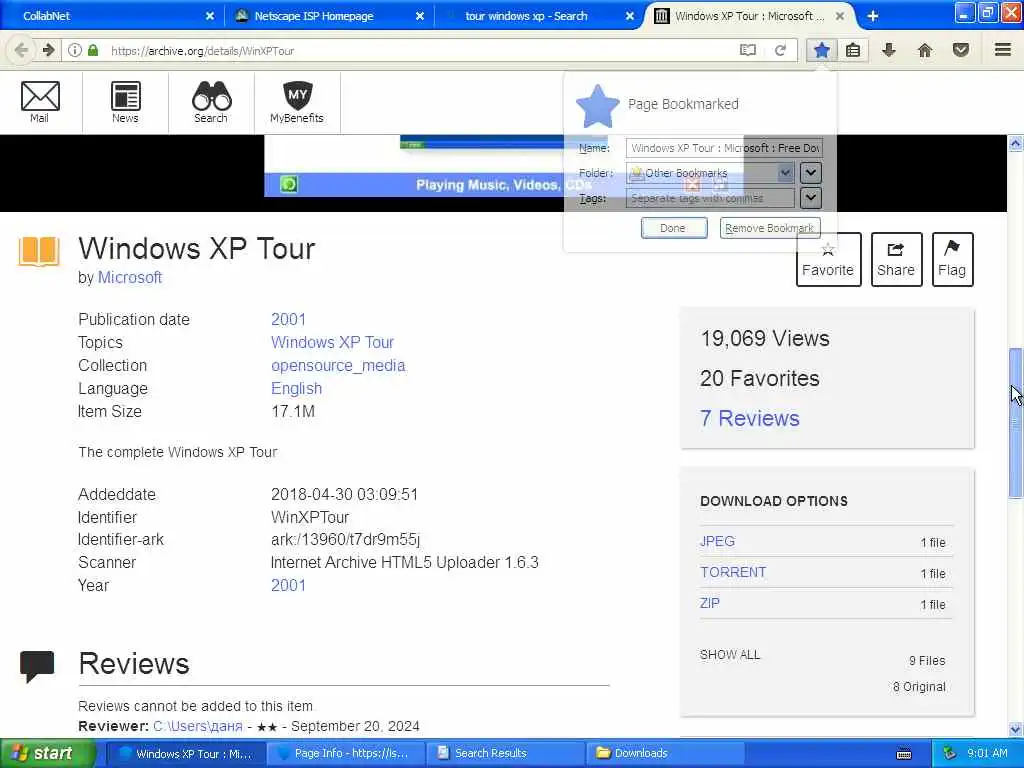Open reviewer C:\Users\даня profile link
This screenshot has height=768, width=1024.
tap(198, 726)
